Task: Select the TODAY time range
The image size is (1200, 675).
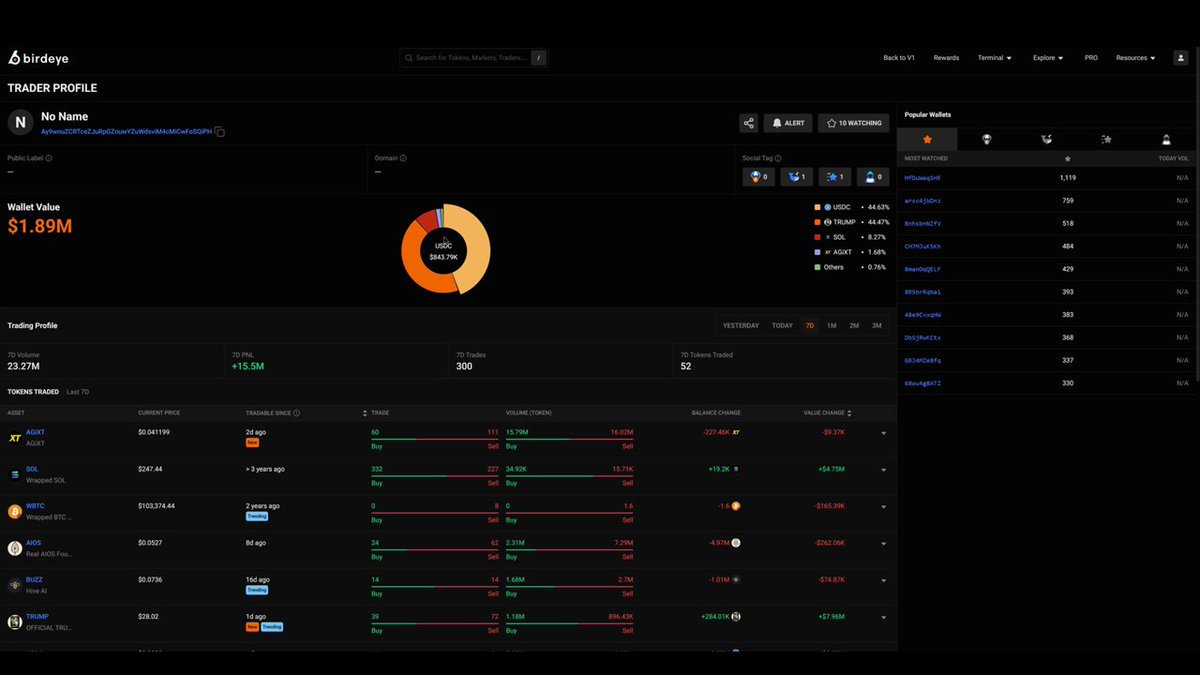Action: (x=782, y=325)
